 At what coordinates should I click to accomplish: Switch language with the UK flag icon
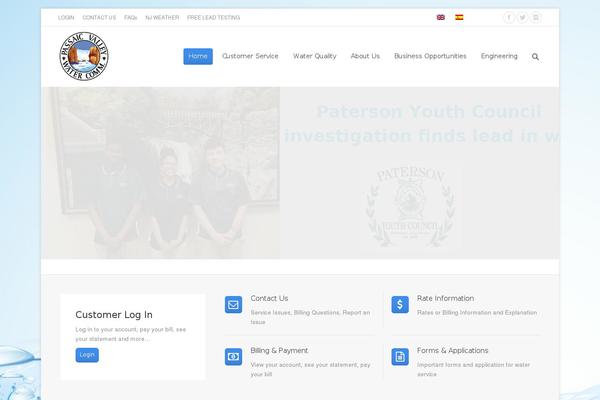click(441, 17)
